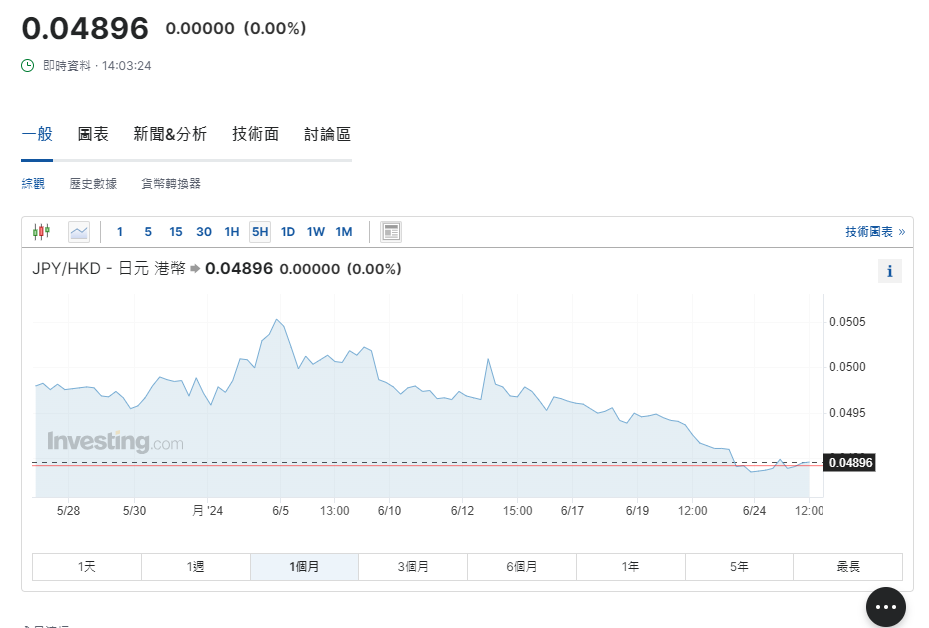Open the 圖表 tab
The image size is (929, 628).
93,134
